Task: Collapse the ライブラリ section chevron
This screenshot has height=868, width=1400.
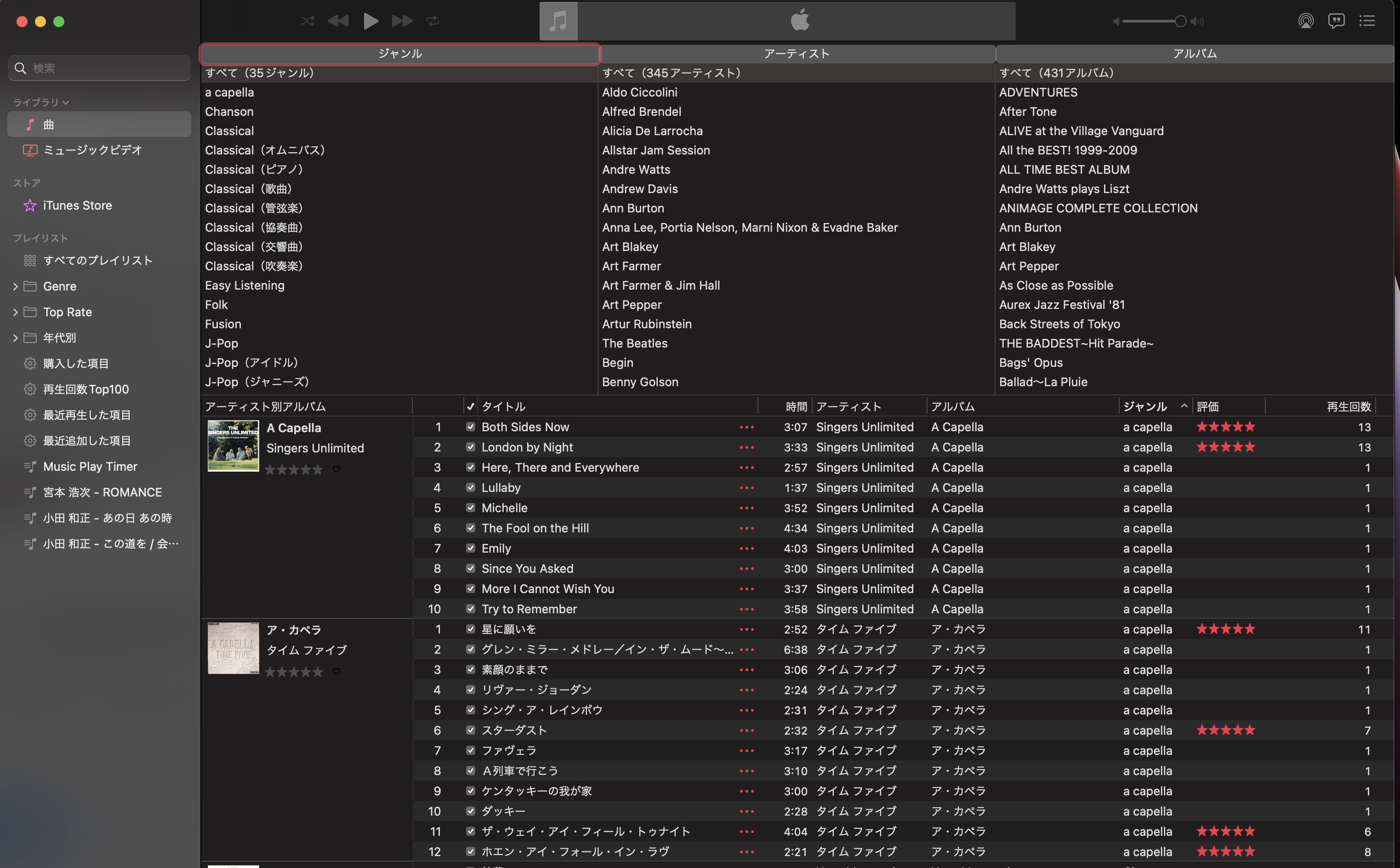Action: coord(65,103)
